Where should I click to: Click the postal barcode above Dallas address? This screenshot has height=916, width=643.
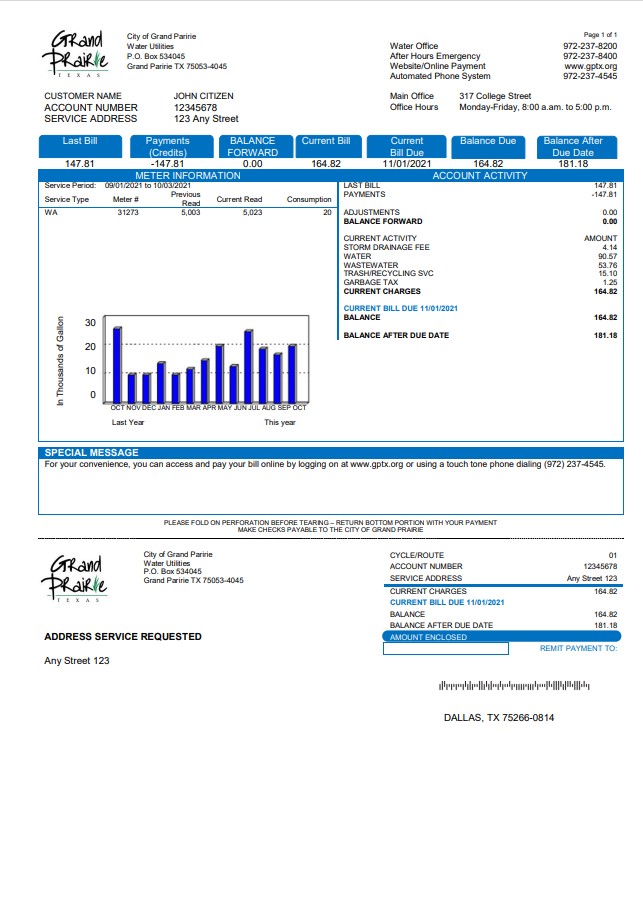(514, 685)
